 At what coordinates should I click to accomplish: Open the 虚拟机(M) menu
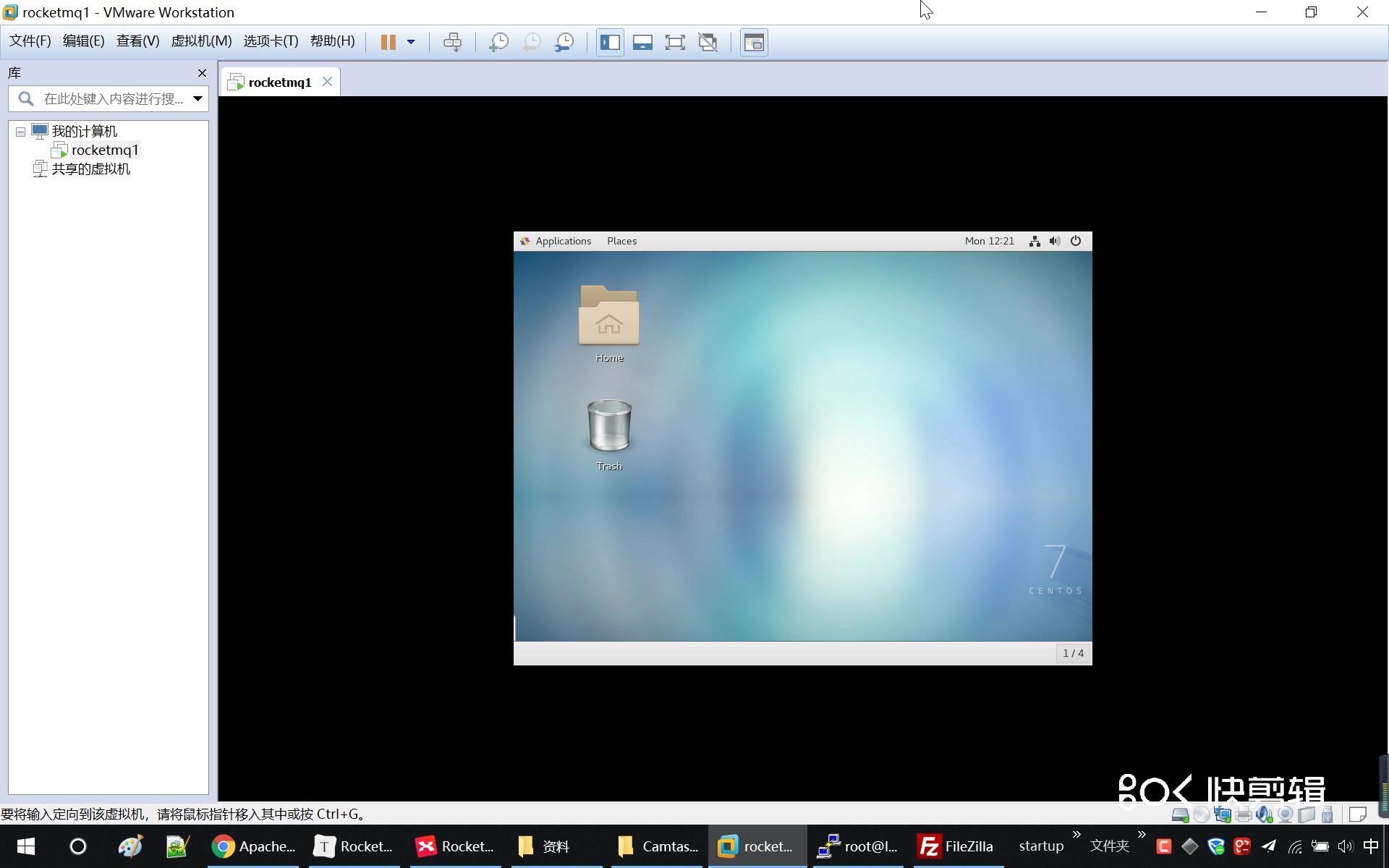(x=201, y=41)
